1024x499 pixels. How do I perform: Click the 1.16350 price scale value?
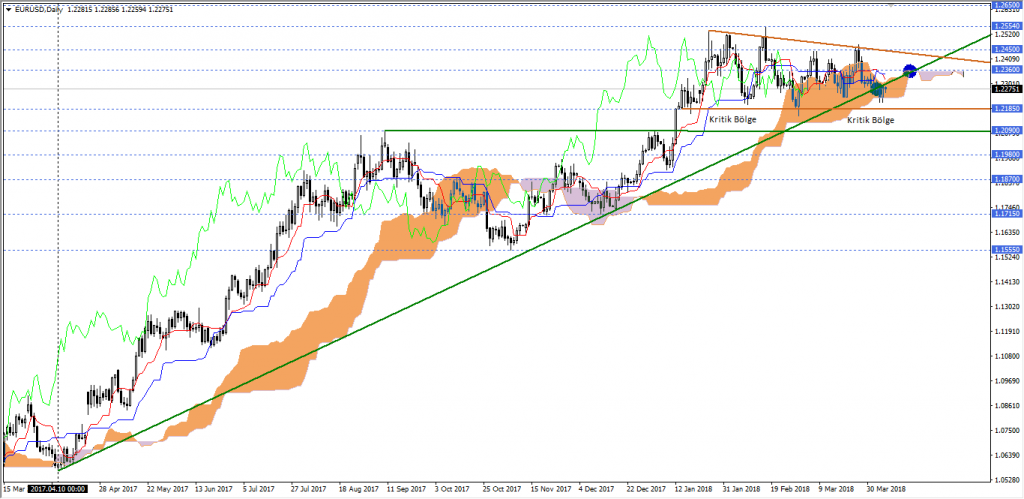click(x=1006, y=233)
